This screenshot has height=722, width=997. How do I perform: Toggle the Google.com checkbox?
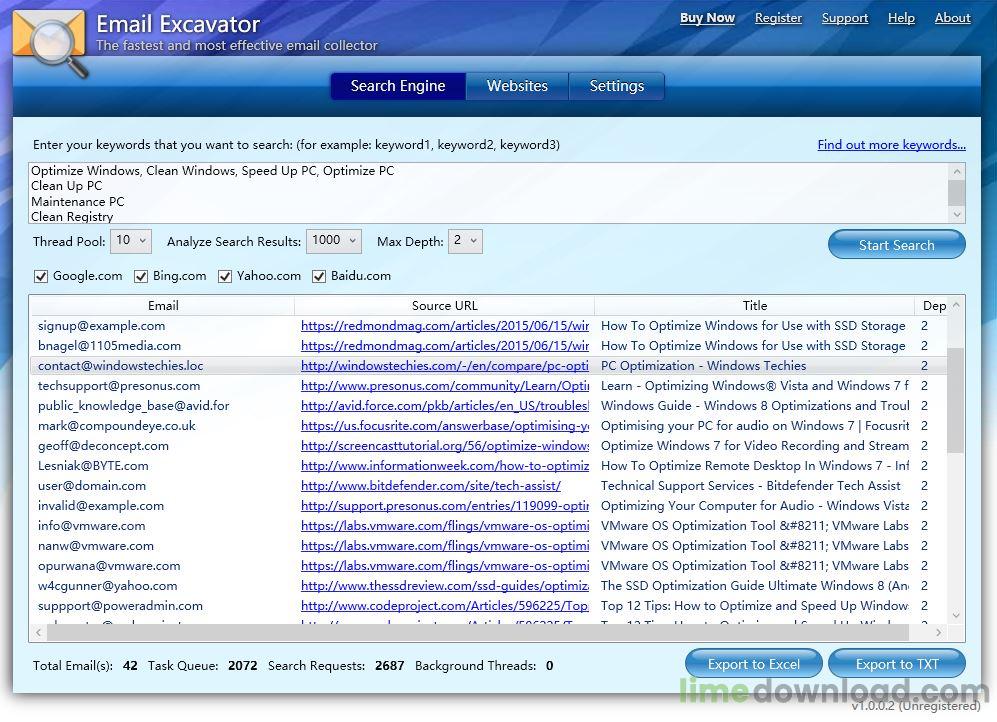click(x=41, y=276)
